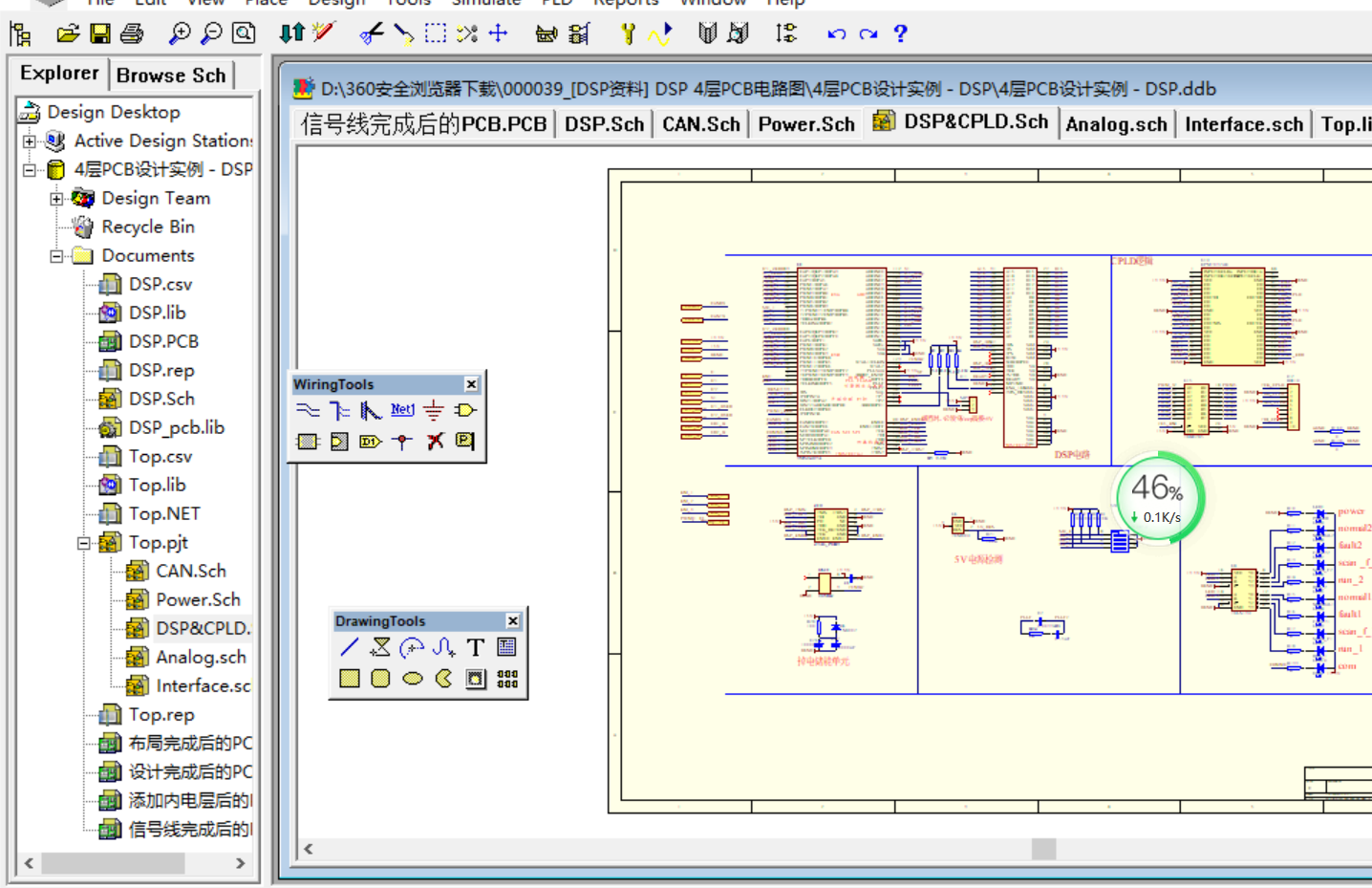Screen dimensions: 1372x888
Task: Select Analog.sch under Top.pjt
Action: 201,657
